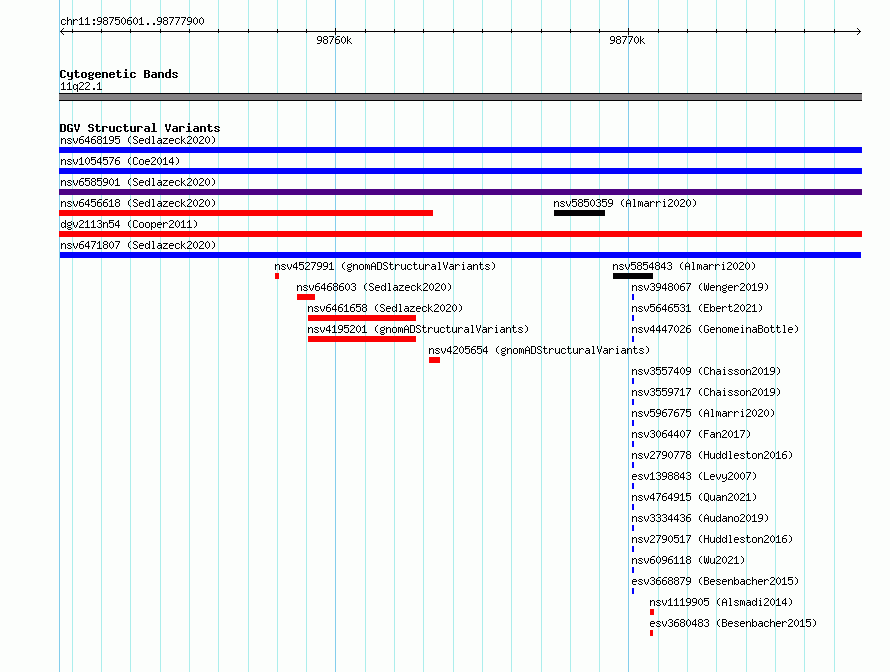Click the esv3668879 (Besenbacher2015) label

(715, 581)
